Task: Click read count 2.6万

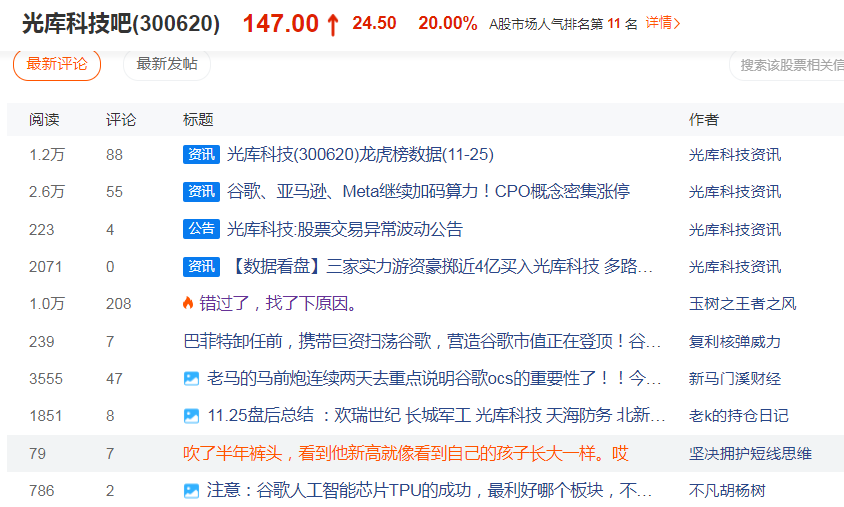Action: point(46,192)
